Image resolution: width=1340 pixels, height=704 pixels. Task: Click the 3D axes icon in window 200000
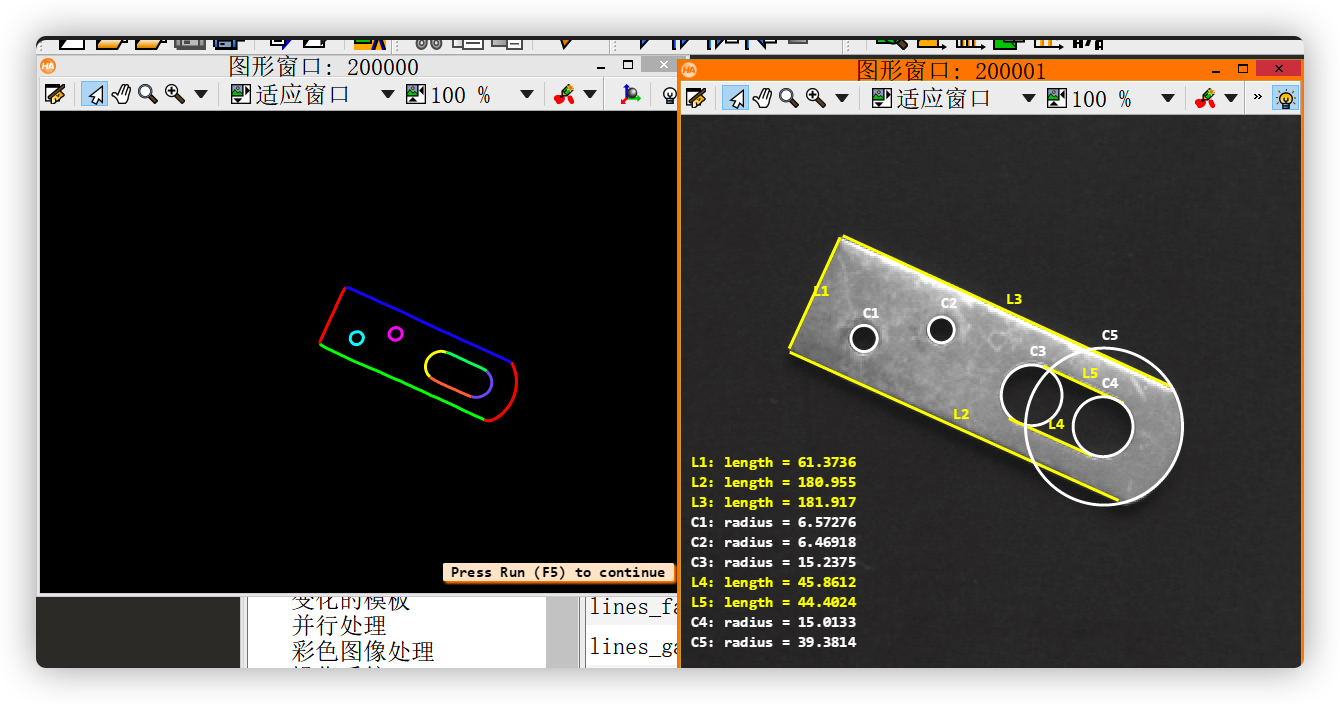tap(630, 94)
